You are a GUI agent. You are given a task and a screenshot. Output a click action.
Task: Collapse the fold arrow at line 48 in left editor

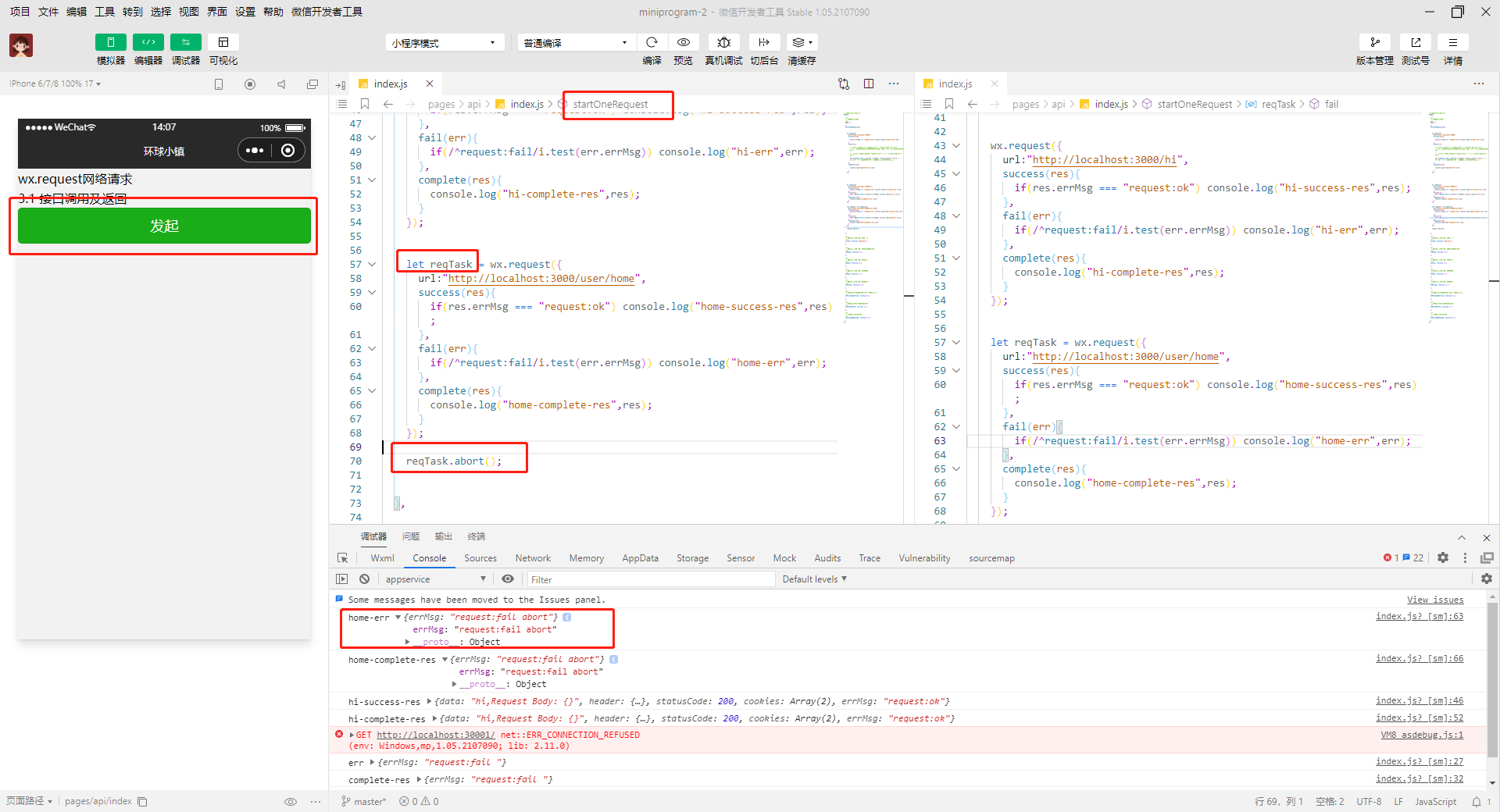click(372, 138)
